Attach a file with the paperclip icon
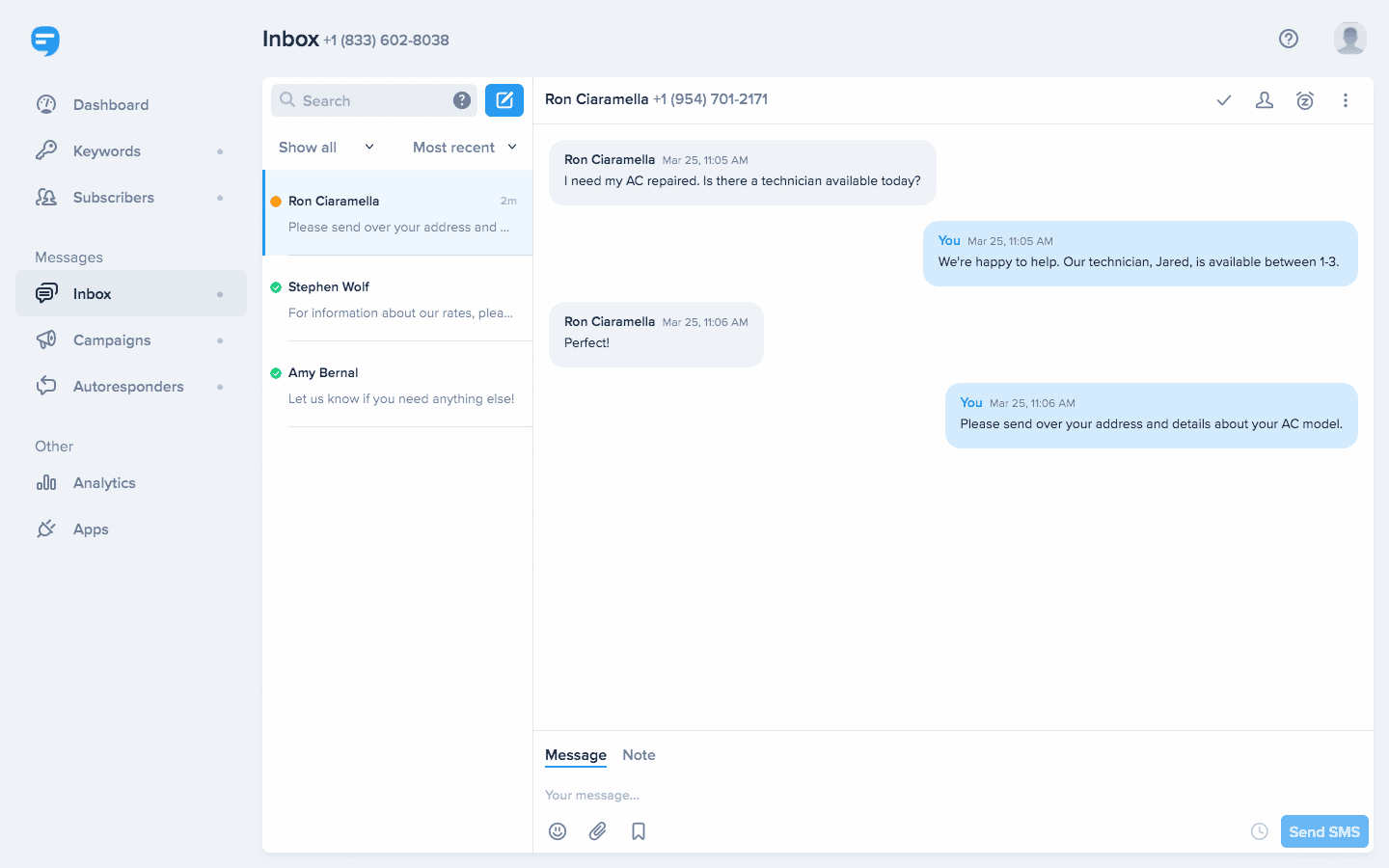The width and height of the screenshot is (1389, 868). [x=597, y=830]
